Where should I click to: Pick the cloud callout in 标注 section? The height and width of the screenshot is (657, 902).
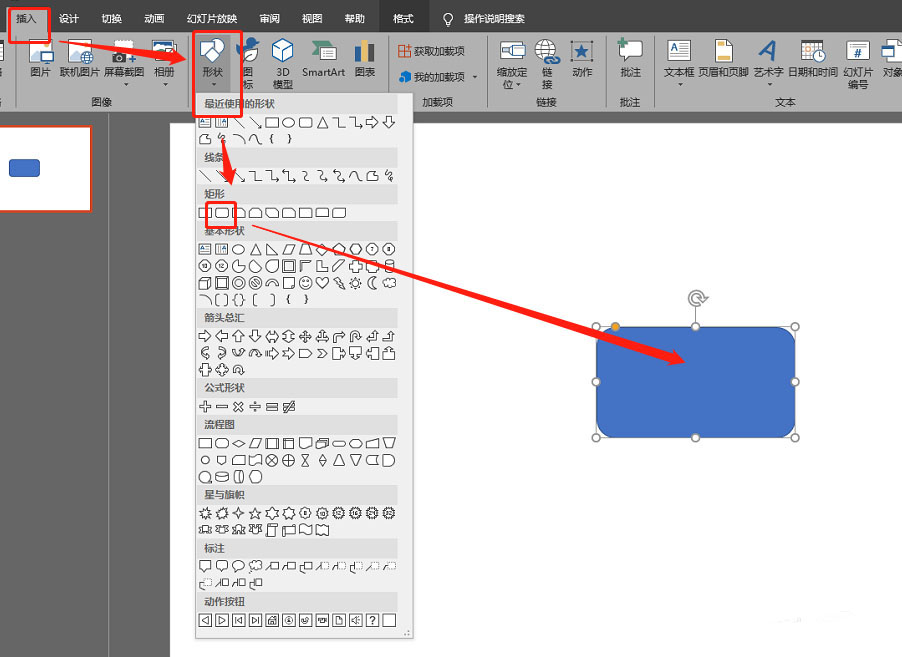(x=255, y=566)
